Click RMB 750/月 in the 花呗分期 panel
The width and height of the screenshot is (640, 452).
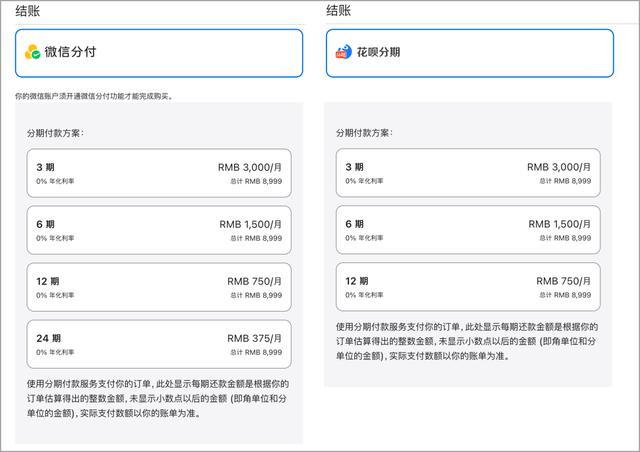pyautogui.click(x=564, y=281)
